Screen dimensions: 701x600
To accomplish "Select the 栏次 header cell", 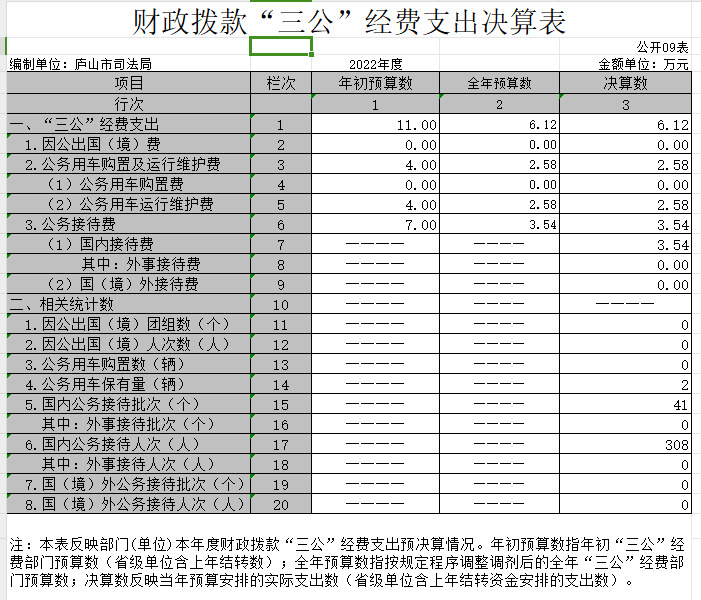I will click(280, 84).
